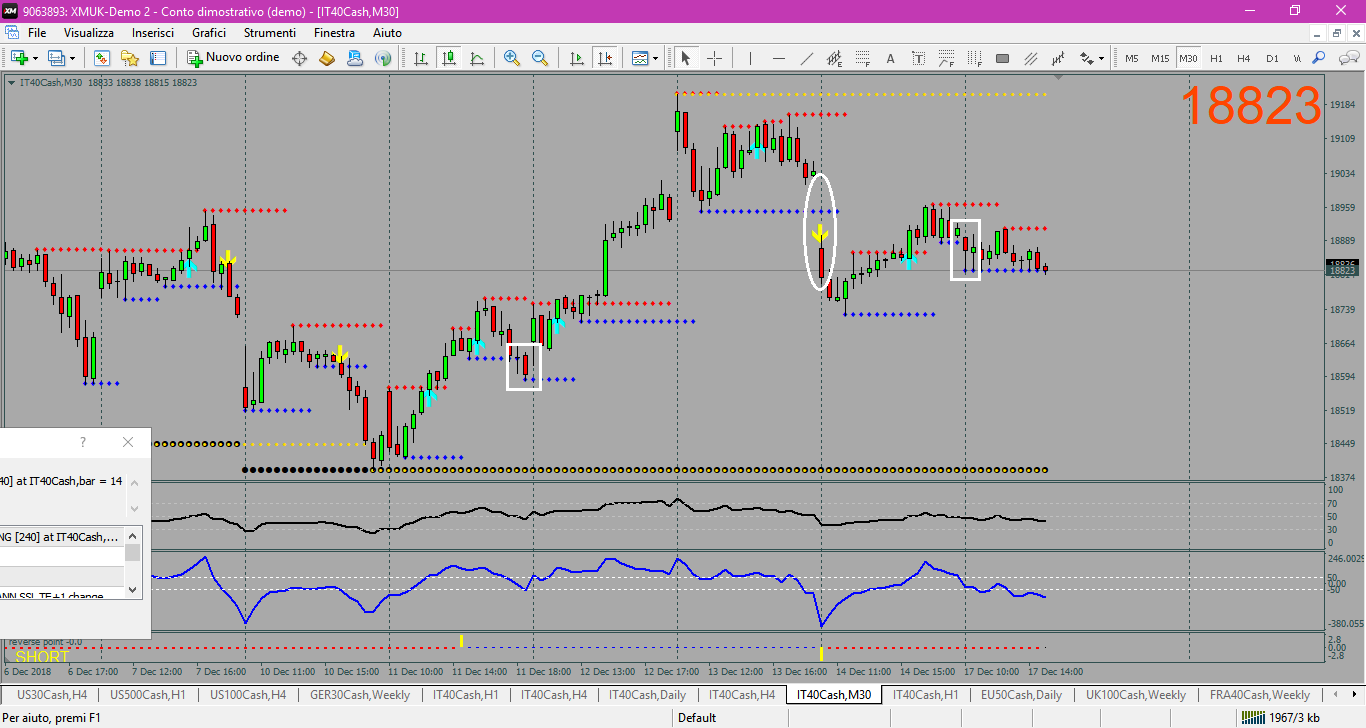
Task: Click the alert list scrollbar down arrow
Action: [132, 592]
